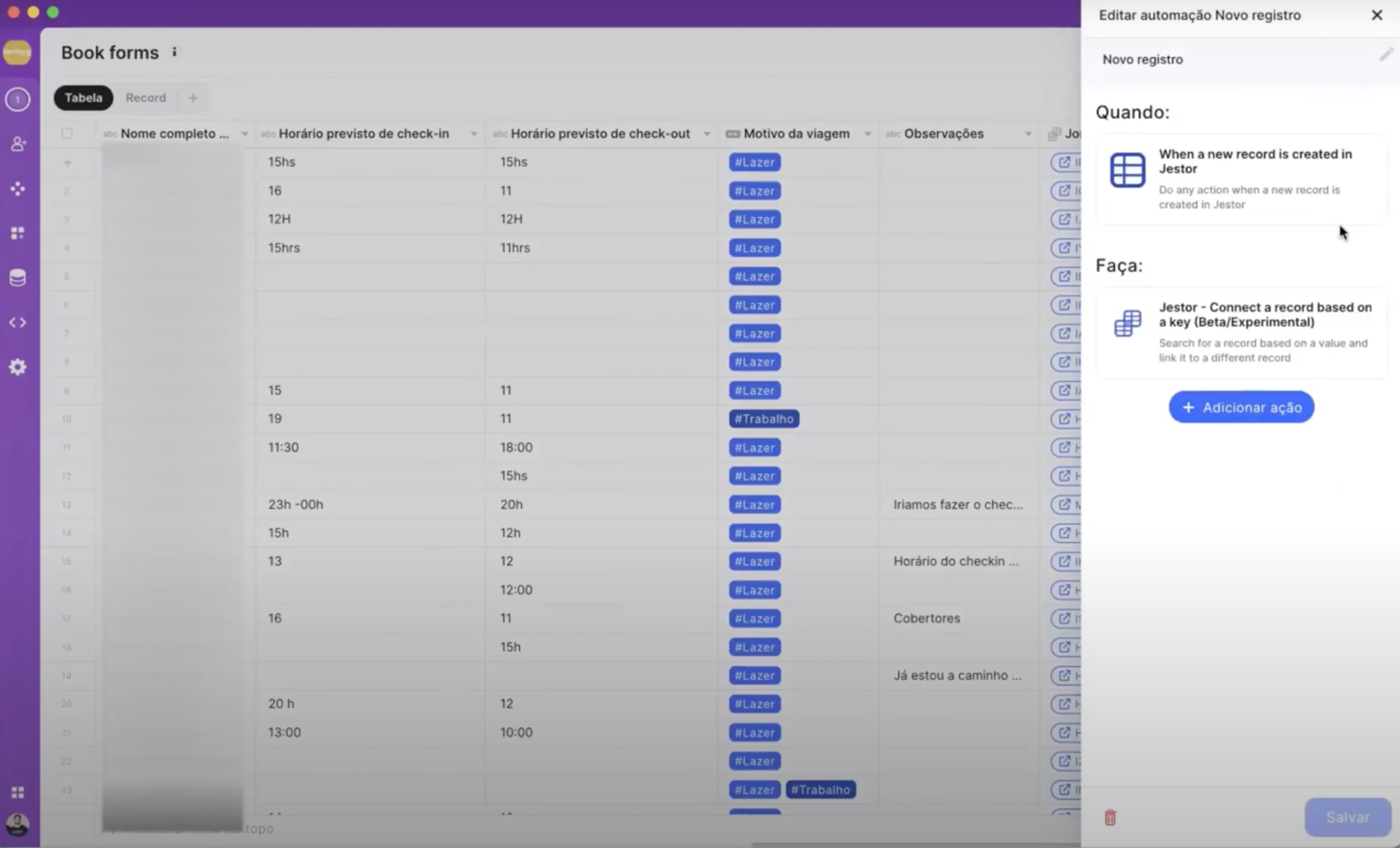1400x848 pixels.
Task: Click the notification circle icon in sidebar
Action: 18,100
